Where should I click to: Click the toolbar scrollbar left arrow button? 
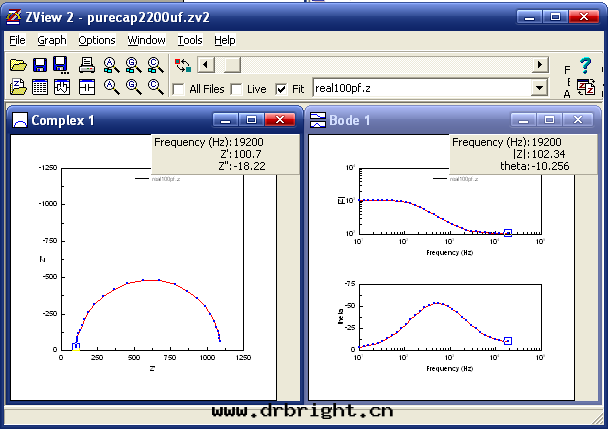[205, 65]
